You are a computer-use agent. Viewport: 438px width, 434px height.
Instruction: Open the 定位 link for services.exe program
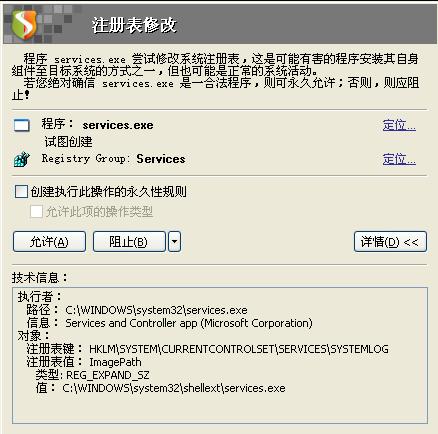click(x=399, y=125)
